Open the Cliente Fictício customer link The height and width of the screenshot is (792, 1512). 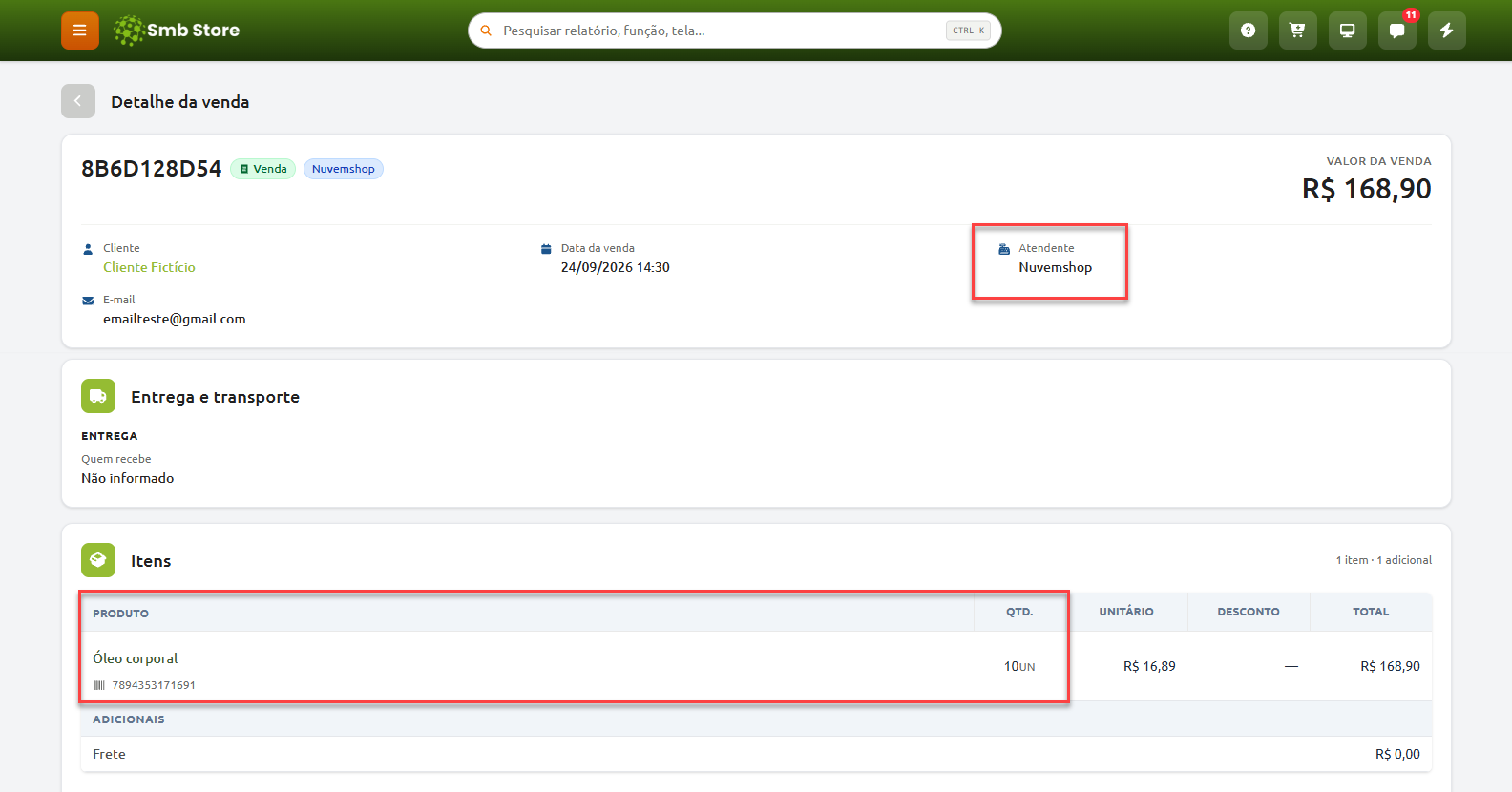pyautogui.click(x=149, y=267)
